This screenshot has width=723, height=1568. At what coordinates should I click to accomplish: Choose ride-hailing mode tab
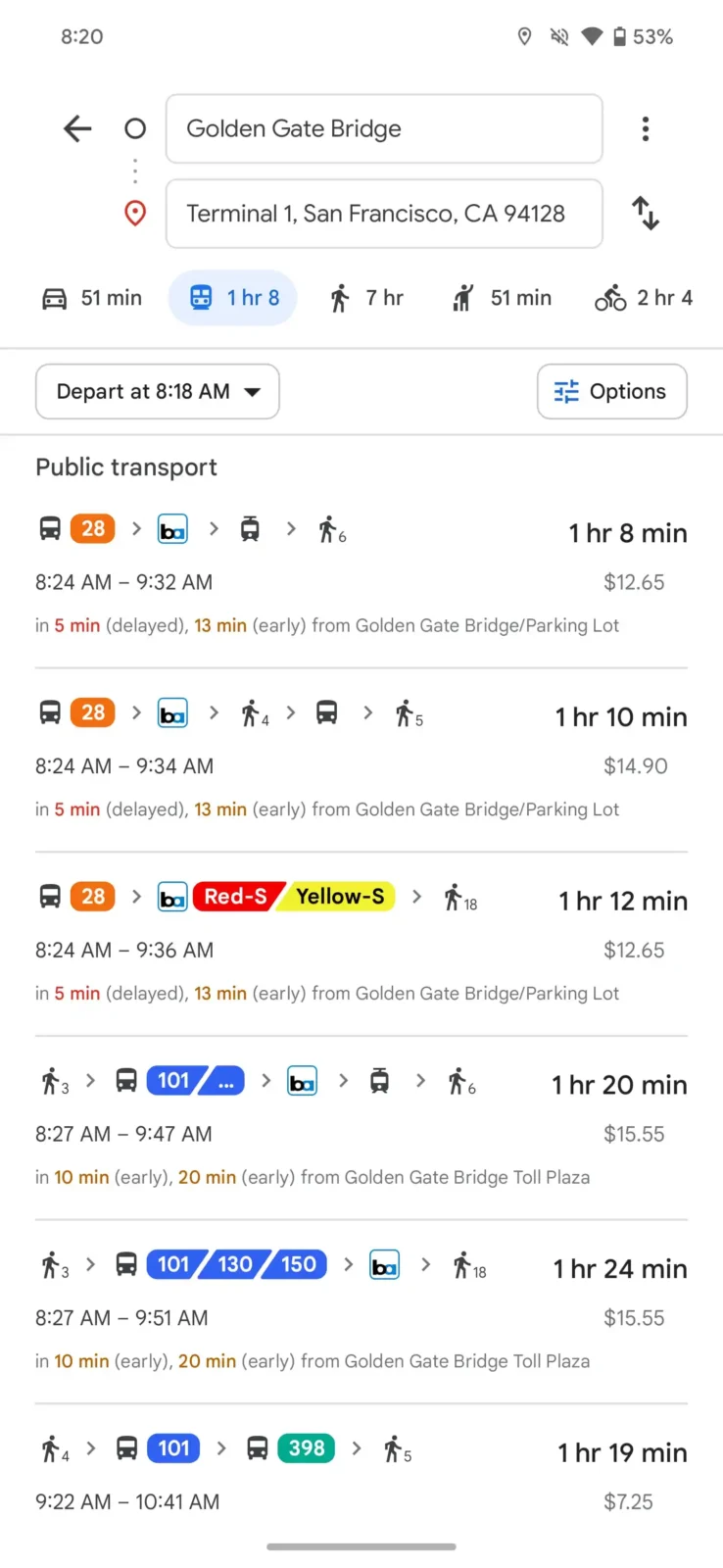(x=502, y=298)
